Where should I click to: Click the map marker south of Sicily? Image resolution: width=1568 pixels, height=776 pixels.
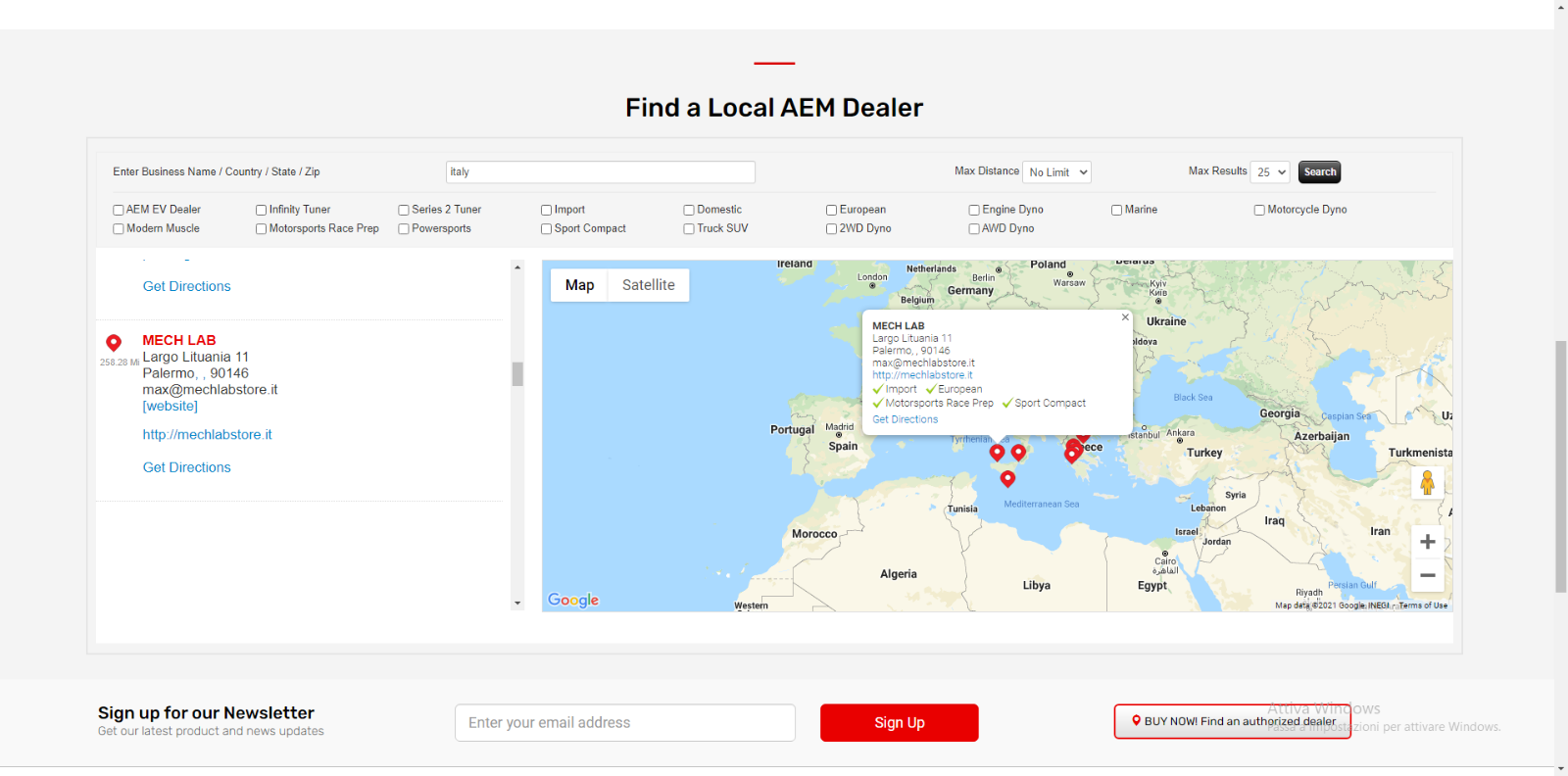click(1007, 478)
